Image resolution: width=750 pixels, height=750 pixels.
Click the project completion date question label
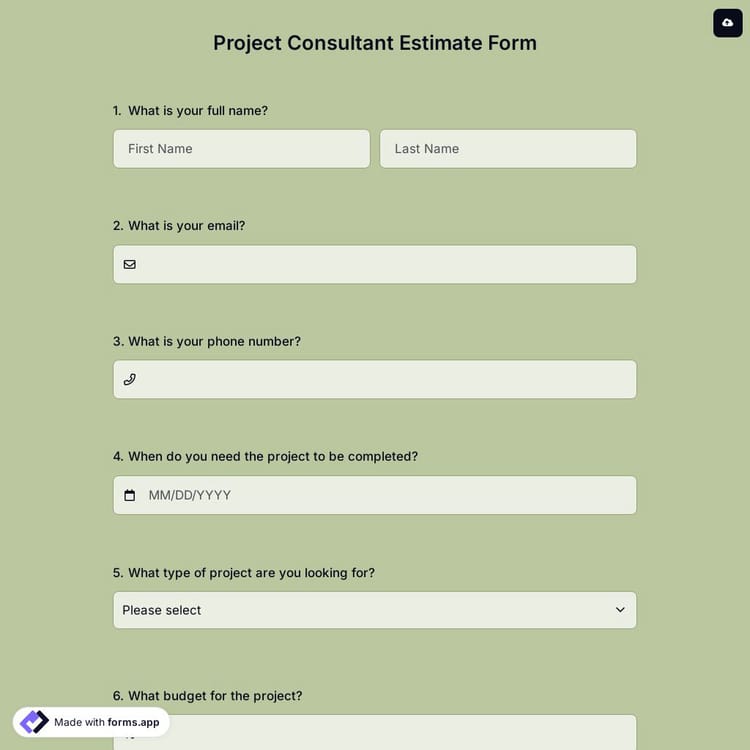click(272, 456)
